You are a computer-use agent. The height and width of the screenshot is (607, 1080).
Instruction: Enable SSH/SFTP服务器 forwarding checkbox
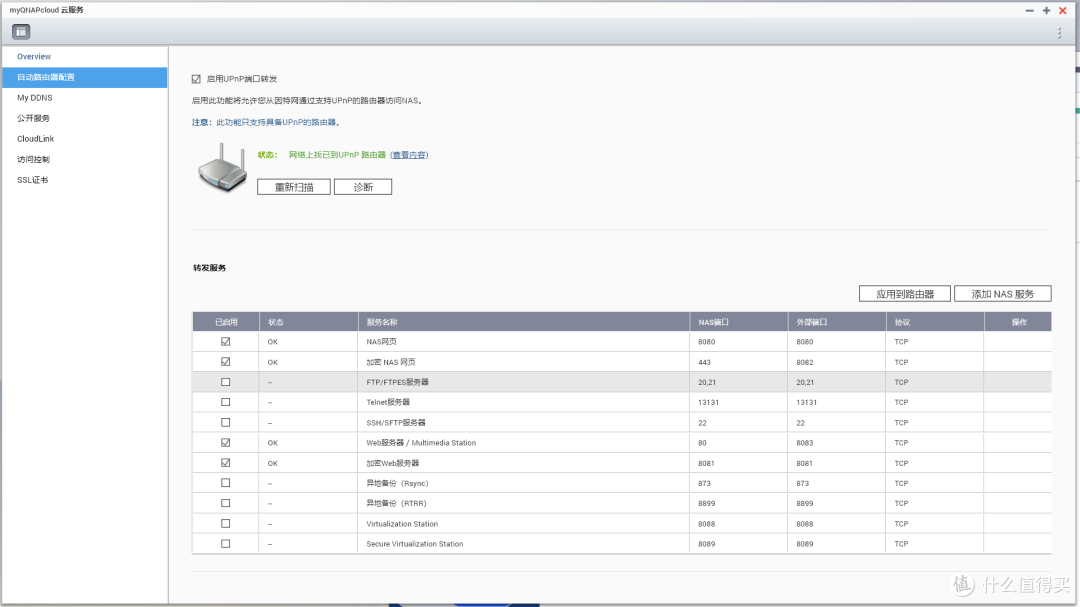click(225, 422)
